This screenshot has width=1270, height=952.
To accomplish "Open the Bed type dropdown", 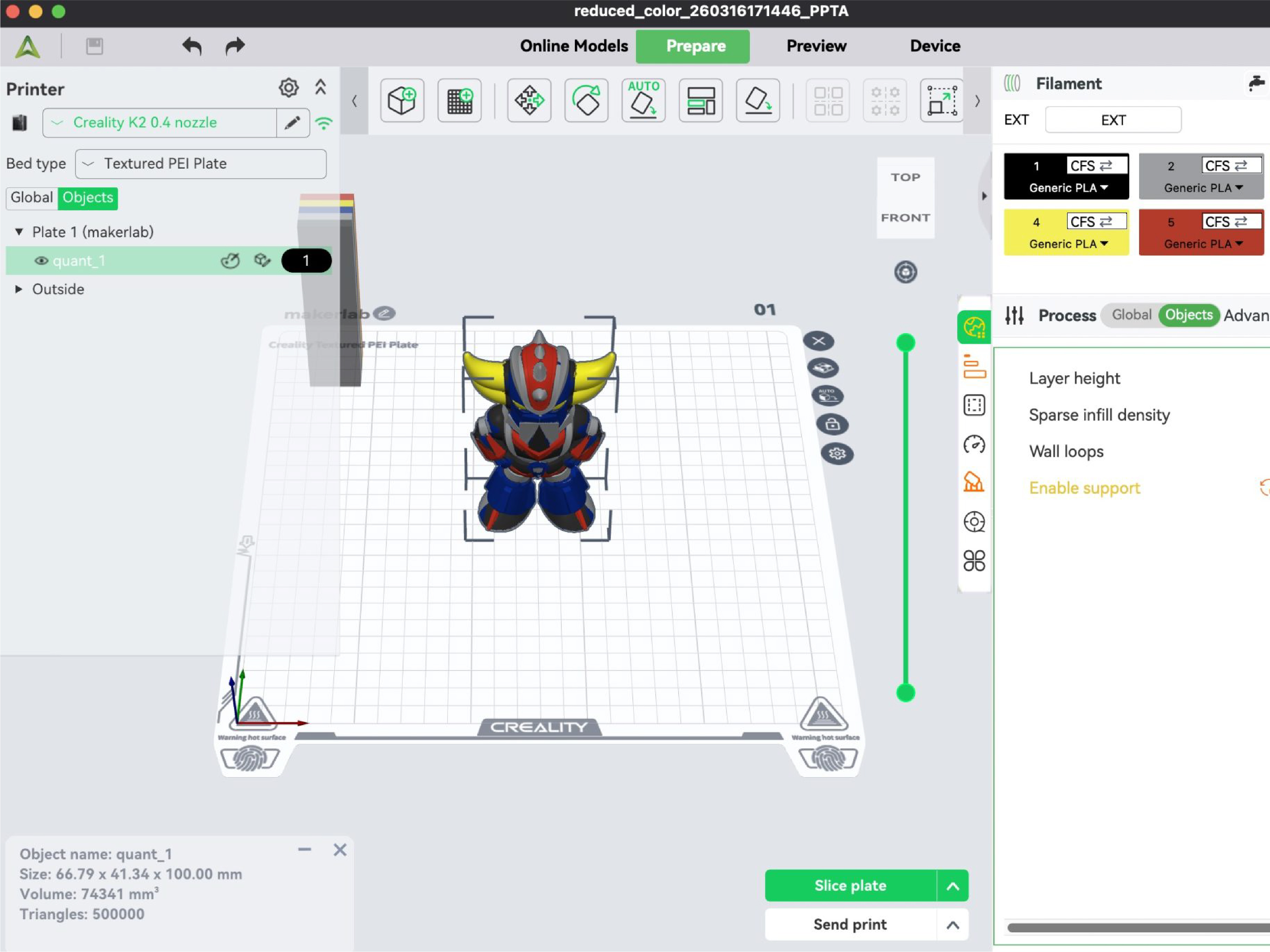I will 201,164.
